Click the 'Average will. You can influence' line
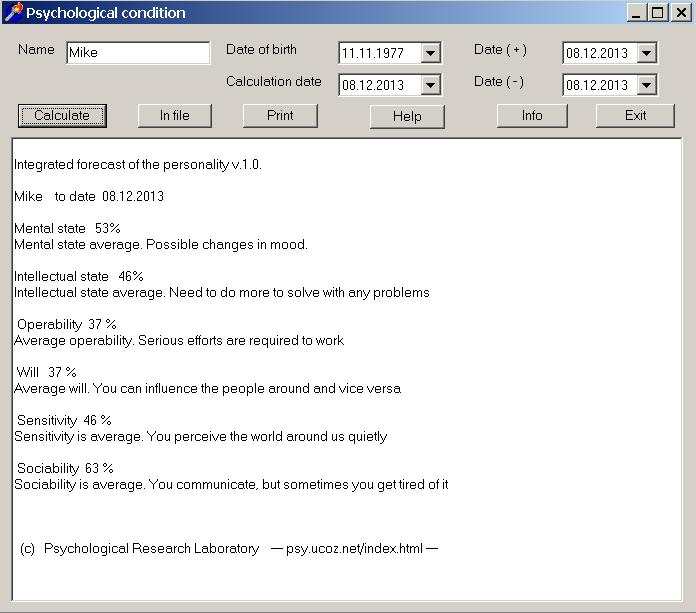The image size is (696, 613). pos(207,388)
